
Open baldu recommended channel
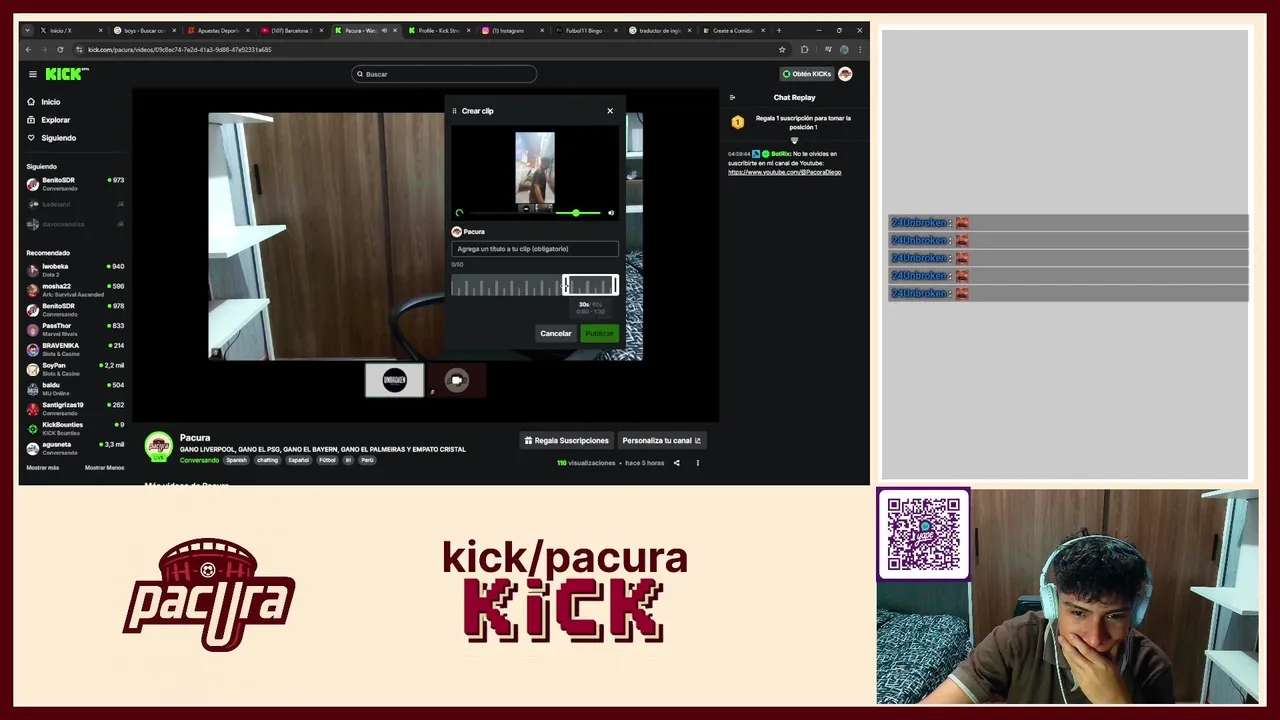[x=75, y=388]
